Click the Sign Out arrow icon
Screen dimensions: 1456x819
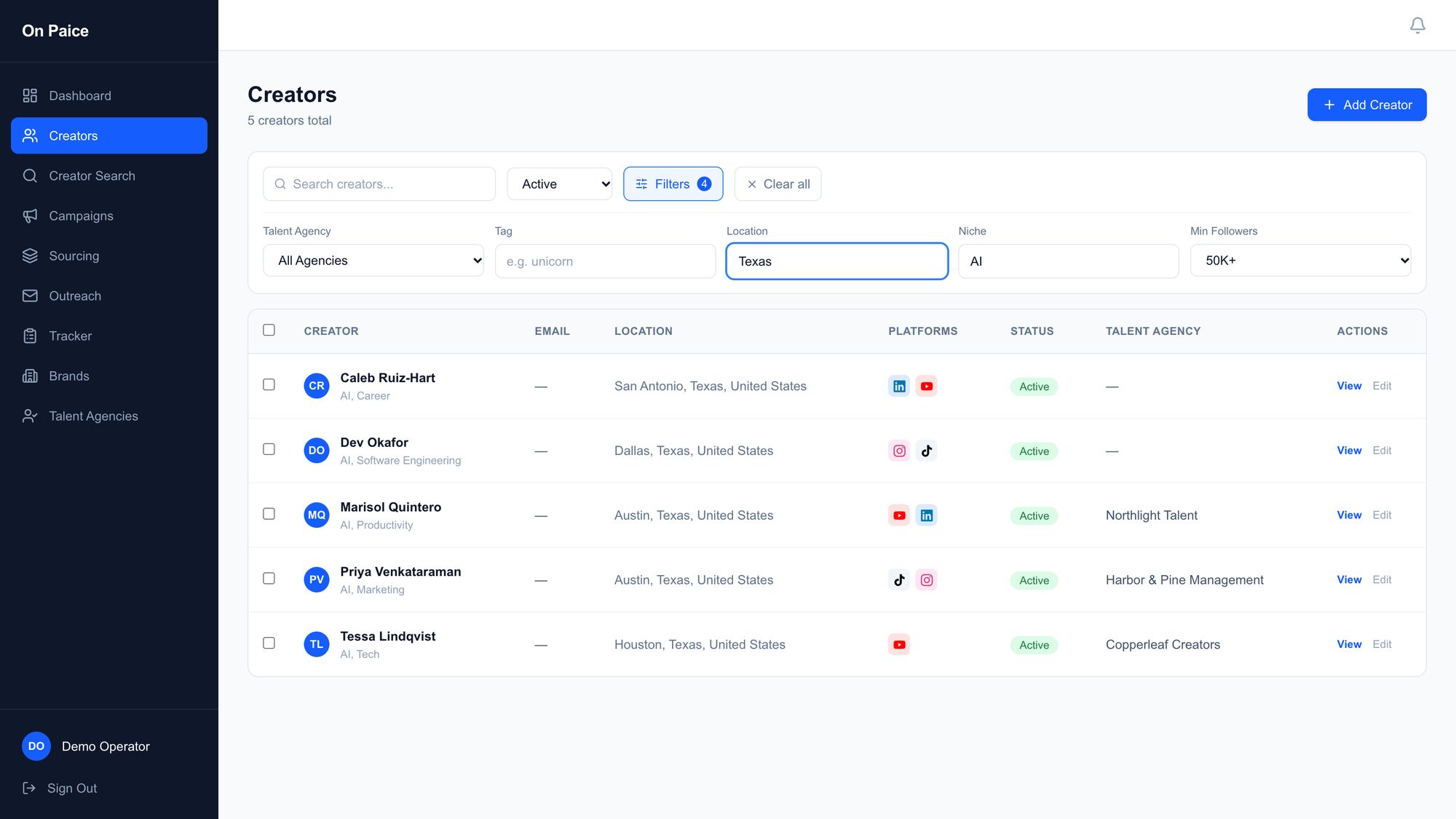click(29, 788)
